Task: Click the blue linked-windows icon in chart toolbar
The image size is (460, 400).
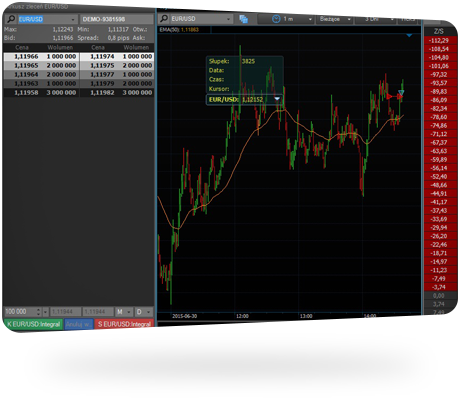Action: 244,19
